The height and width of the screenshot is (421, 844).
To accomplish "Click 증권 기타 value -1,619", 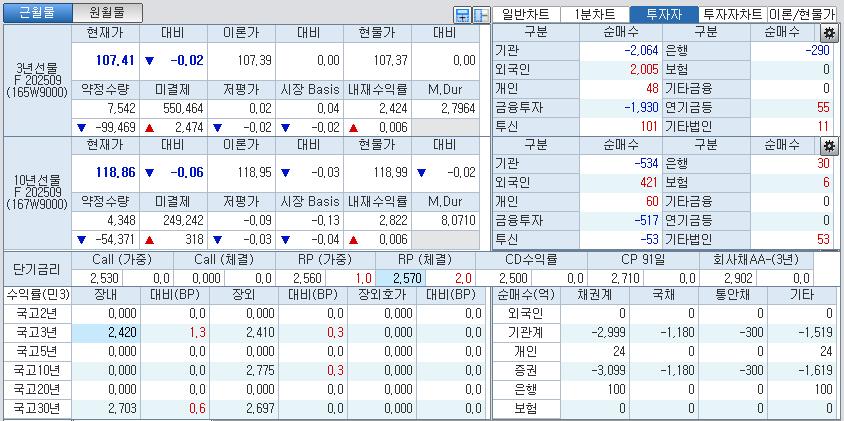I will coord(815,370).
